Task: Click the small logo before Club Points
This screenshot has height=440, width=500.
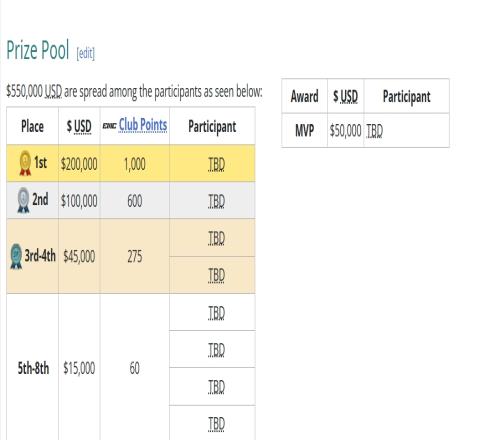Action: [x=109, y=126]
